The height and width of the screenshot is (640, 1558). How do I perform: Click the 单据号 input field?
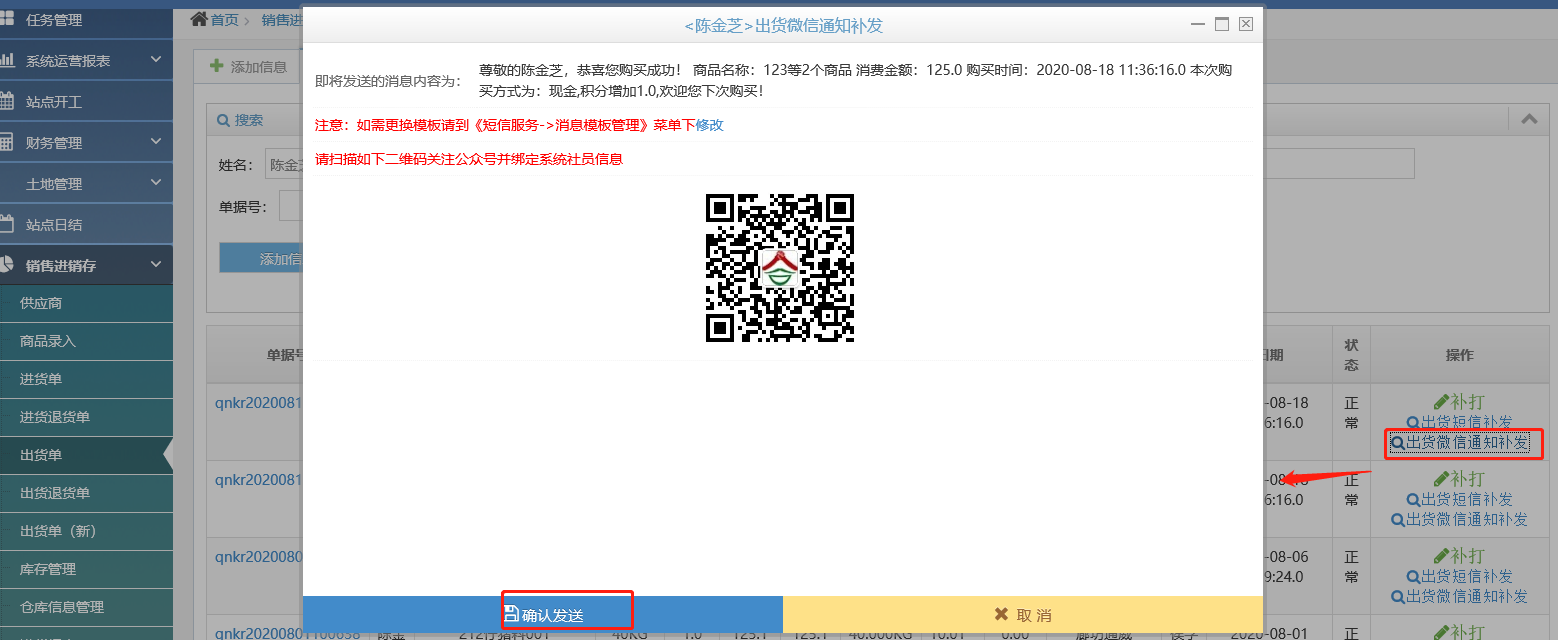tap(290, 207)
